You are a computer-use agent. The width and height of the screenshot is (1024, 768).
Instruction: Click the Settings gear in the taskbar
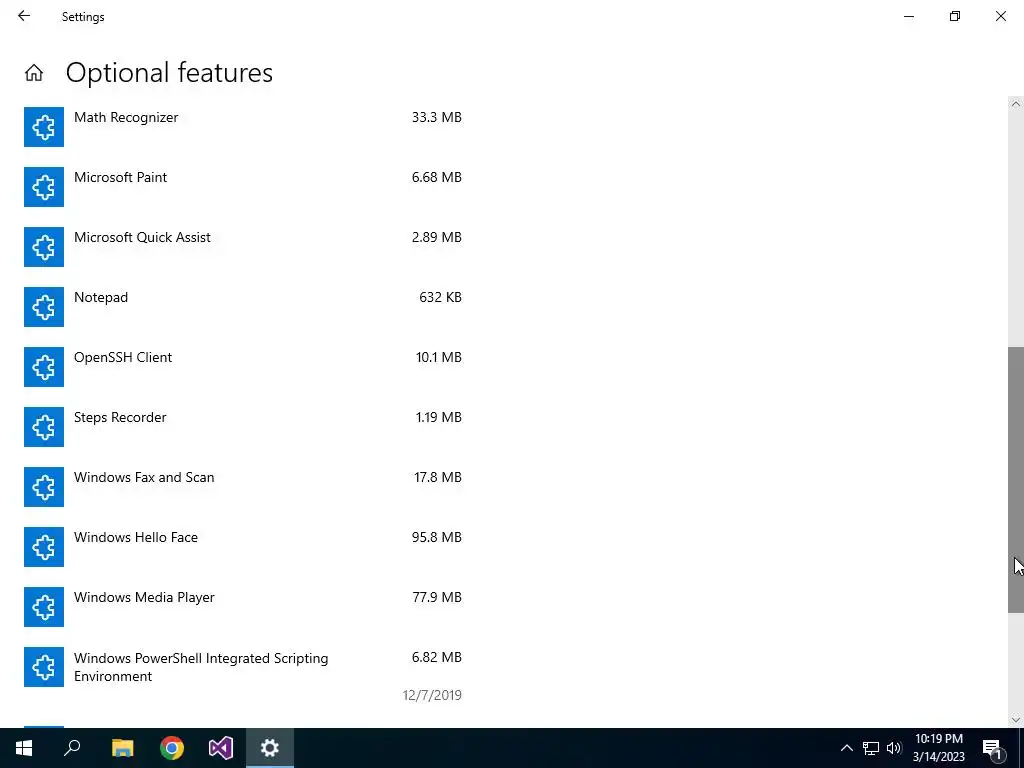pyautogui.click(x=270, y=748)
